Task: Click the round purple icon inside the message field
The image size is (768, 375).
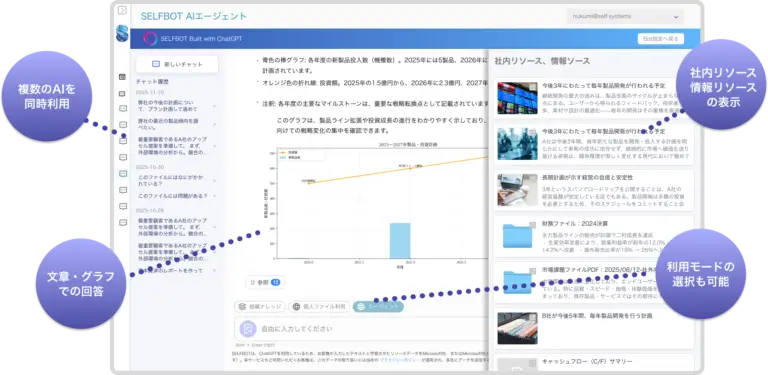Action: pyautogui.click(x=248, y=328)
